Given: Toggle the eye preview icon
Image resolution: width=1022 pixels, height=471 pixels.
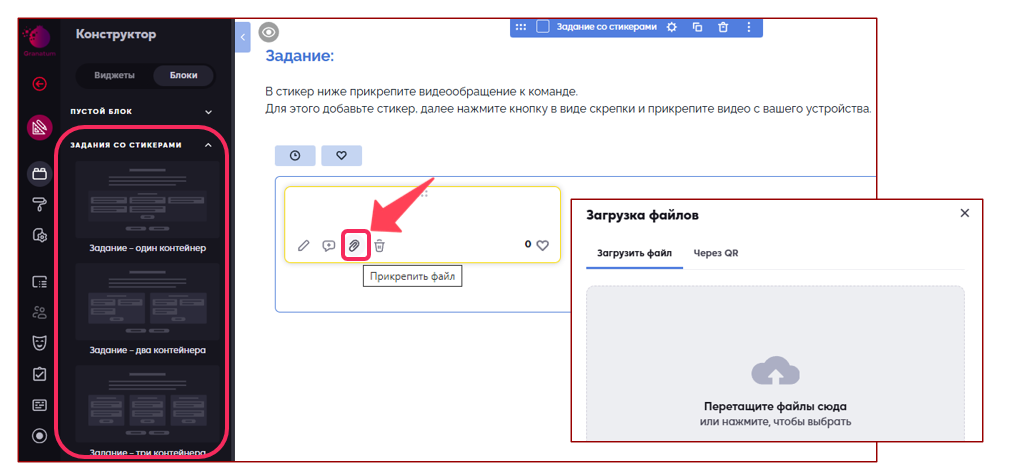Looking at the screenshot, I should [268, 32].
